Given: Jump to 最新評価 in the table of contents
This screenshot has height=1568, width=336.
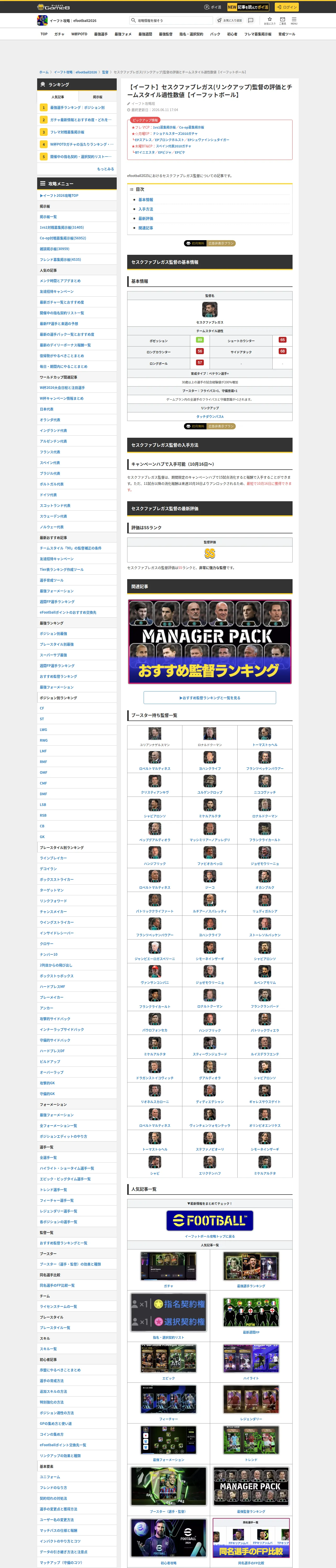Looking at the screenshot, I should [x=146, y=218].
